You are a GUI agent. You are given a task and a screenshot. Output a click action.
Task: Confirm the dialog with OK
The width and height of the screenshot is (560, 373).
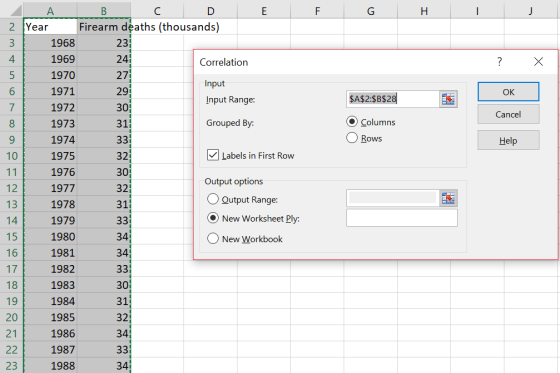point(508,92)
